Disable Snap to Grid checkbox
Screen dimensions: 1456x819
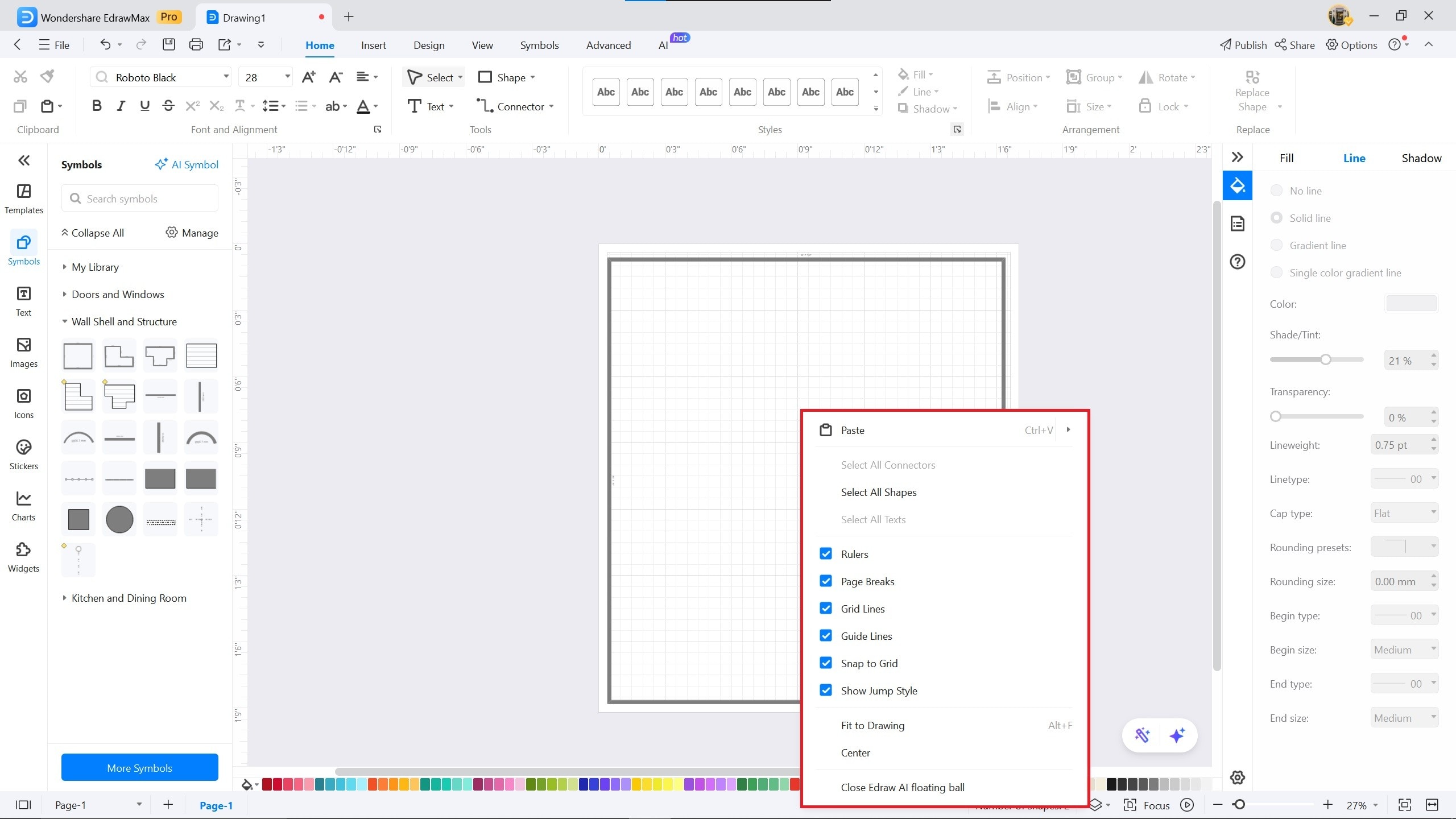click(826, 663)
